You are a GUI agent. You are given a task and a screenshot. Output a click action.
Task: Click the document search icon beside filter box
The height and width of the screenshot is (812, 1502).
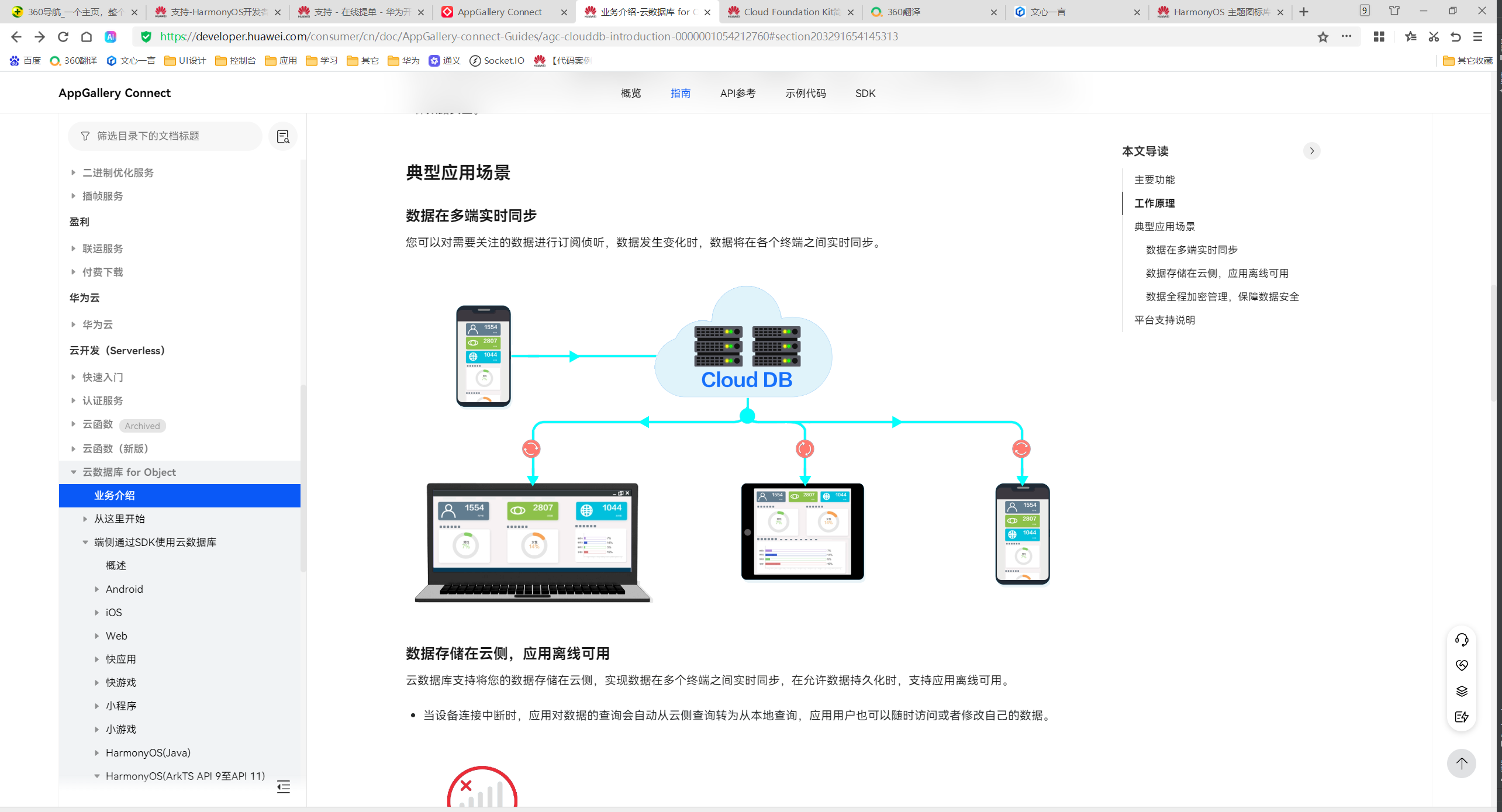tap(283, 136)
